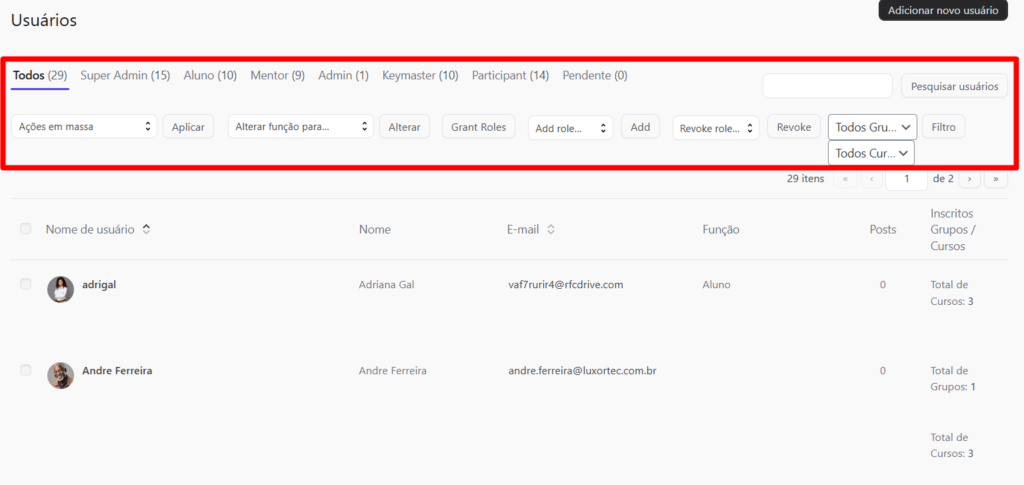The height and width of the screenshot is (485, 1024).
Task: Show only Mentor users
Action: 277,75
